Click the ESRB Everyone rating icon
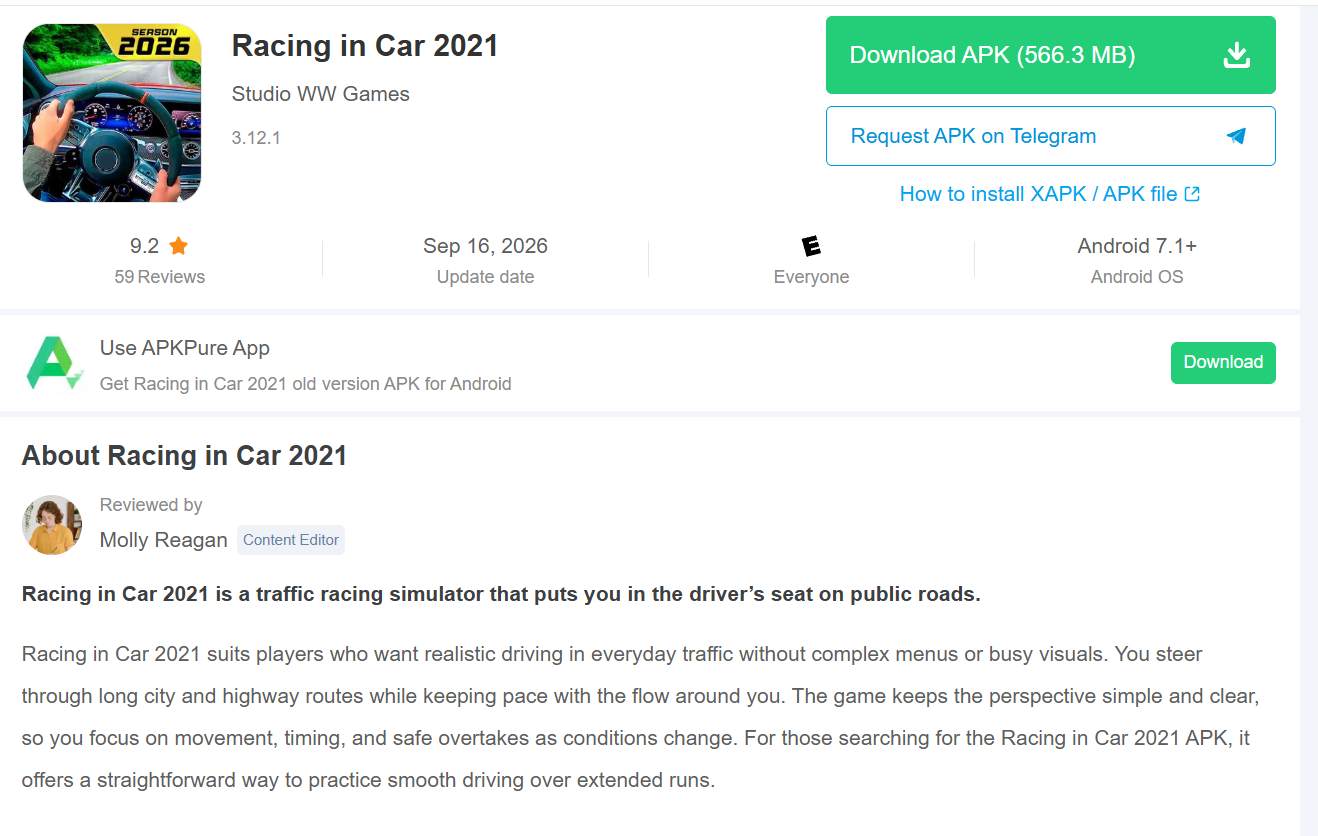The image size is (1318, 836). (811, 246)
